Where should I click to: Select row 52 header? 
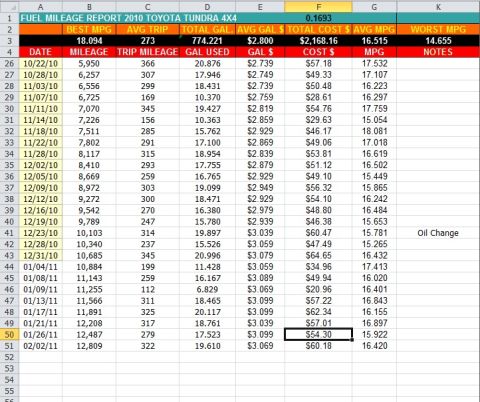click(9, 357)
